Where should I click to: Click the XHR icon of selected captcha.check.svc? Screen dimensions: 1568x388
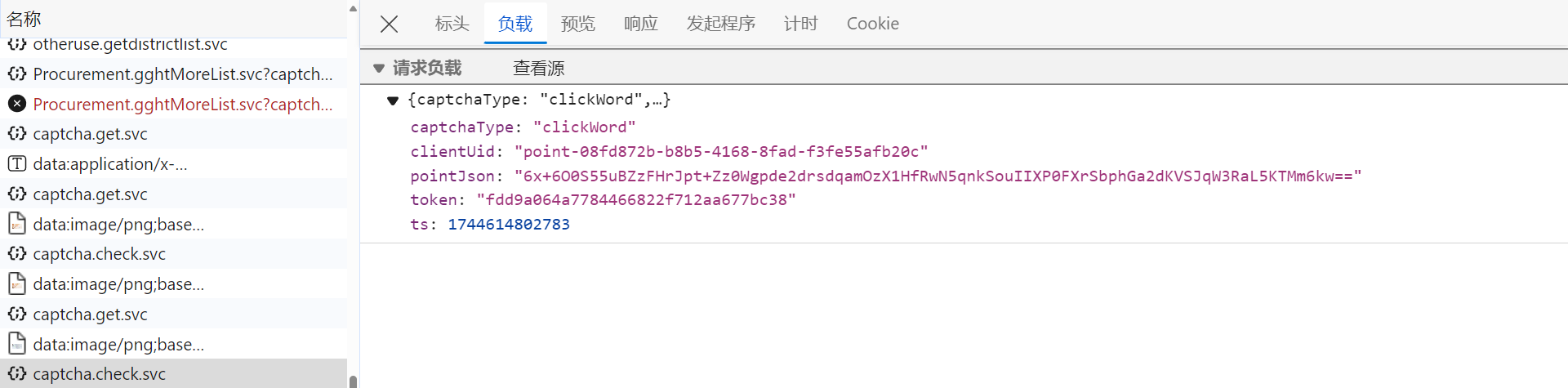[17, 373]
